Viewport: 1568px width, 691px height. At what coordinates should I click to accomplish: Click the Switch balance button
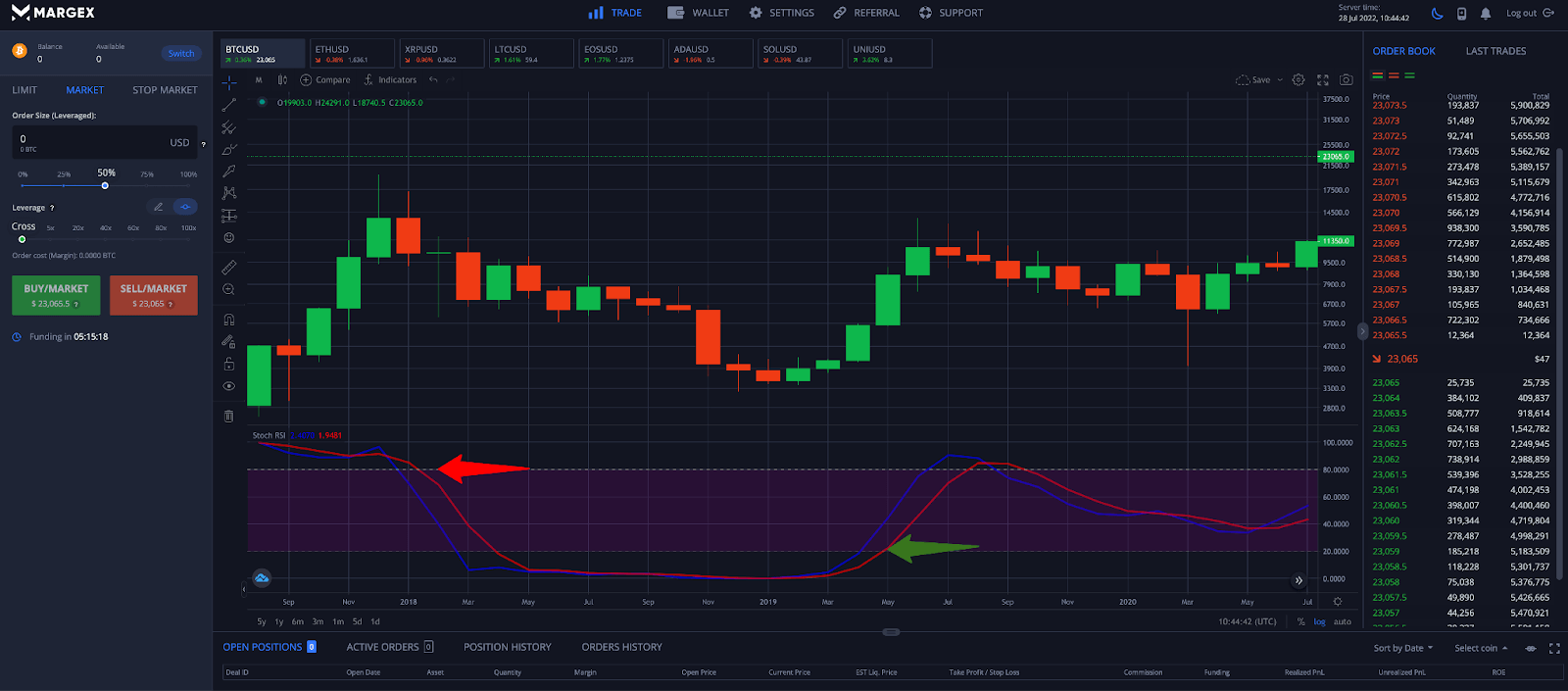[181, 54]
